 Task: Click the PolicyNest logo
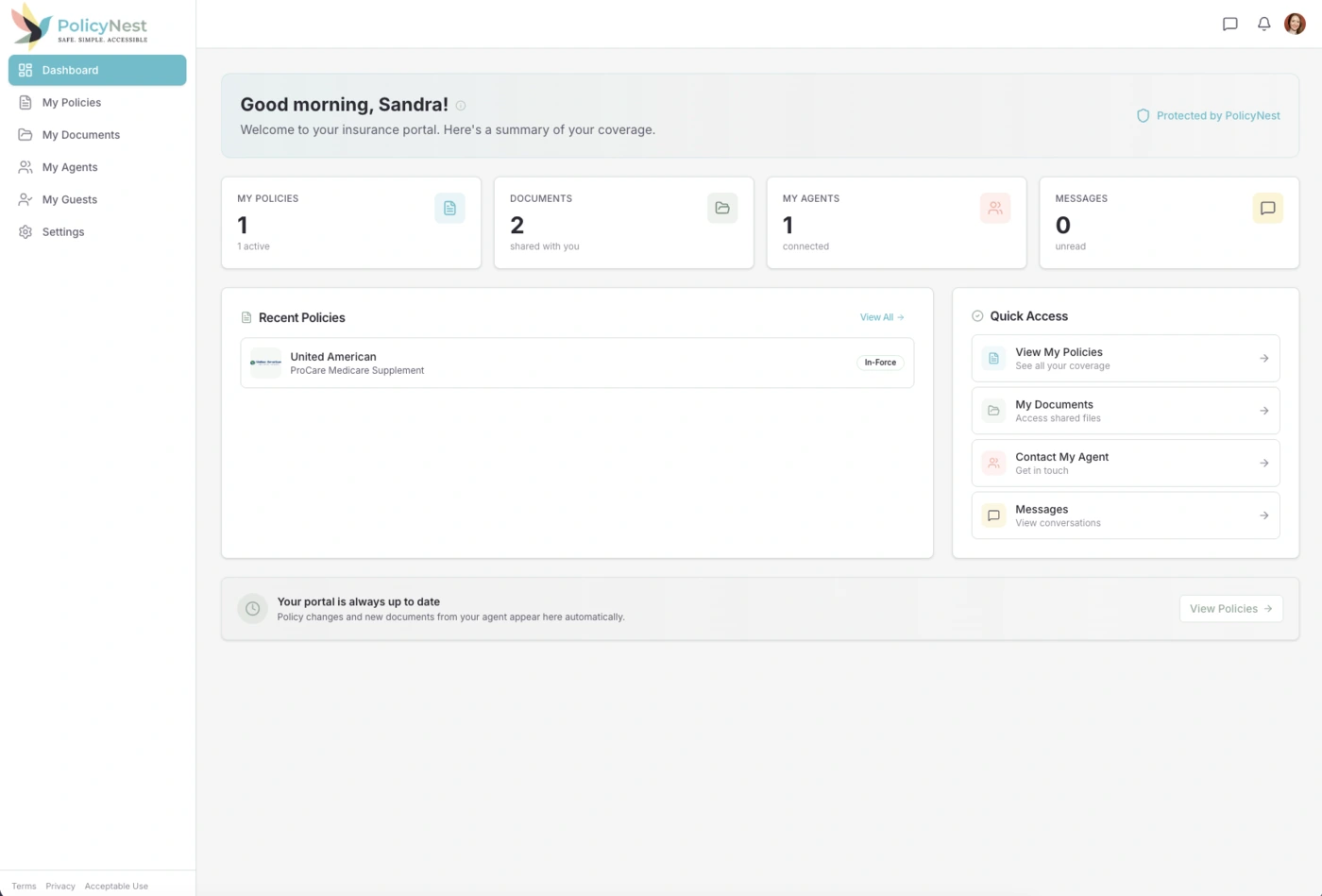[80, 26]
